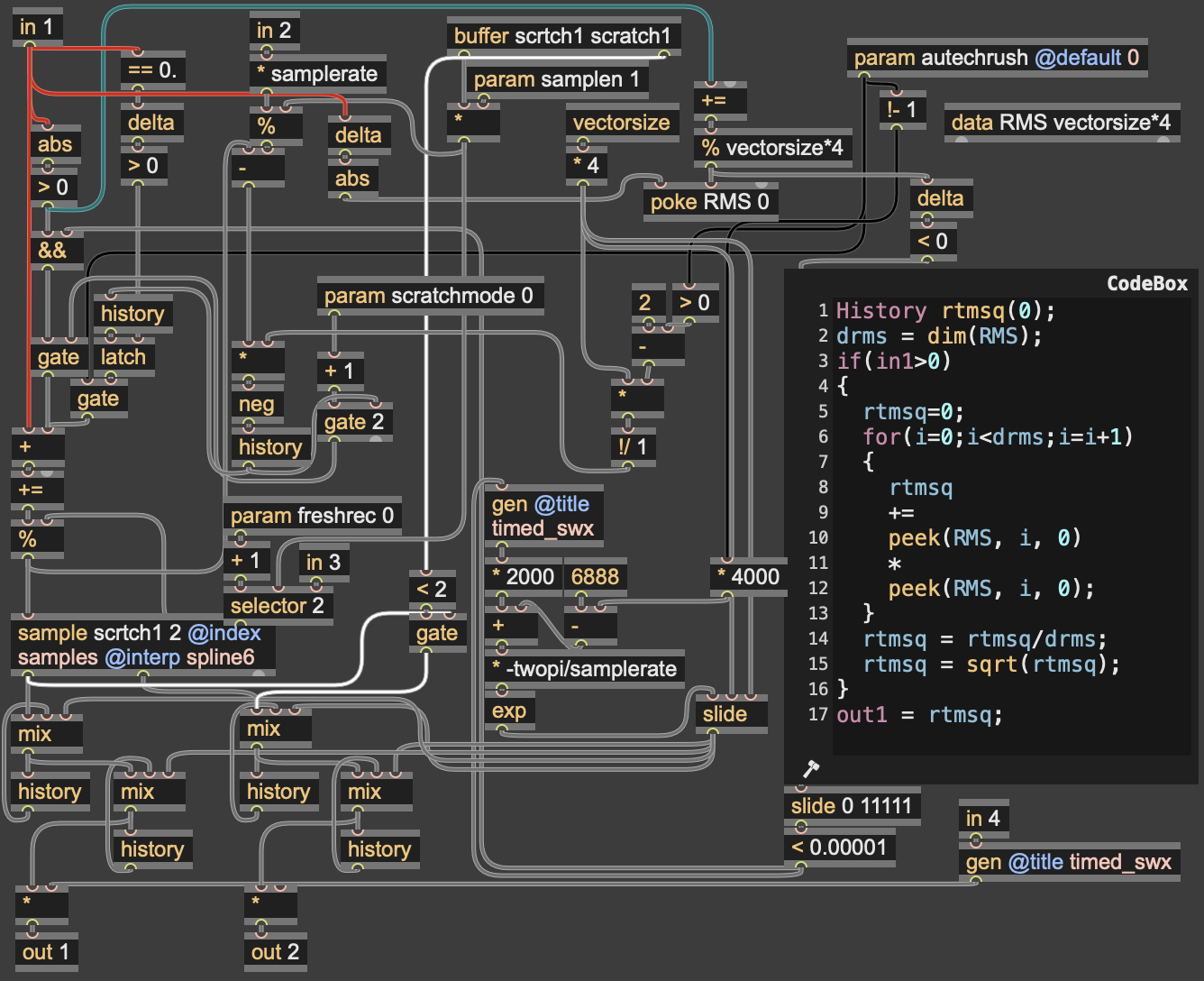Select the '!- 1' object
Viewport: 1204px width, 981px height.
pyautogui.click(x=902, y=110)
